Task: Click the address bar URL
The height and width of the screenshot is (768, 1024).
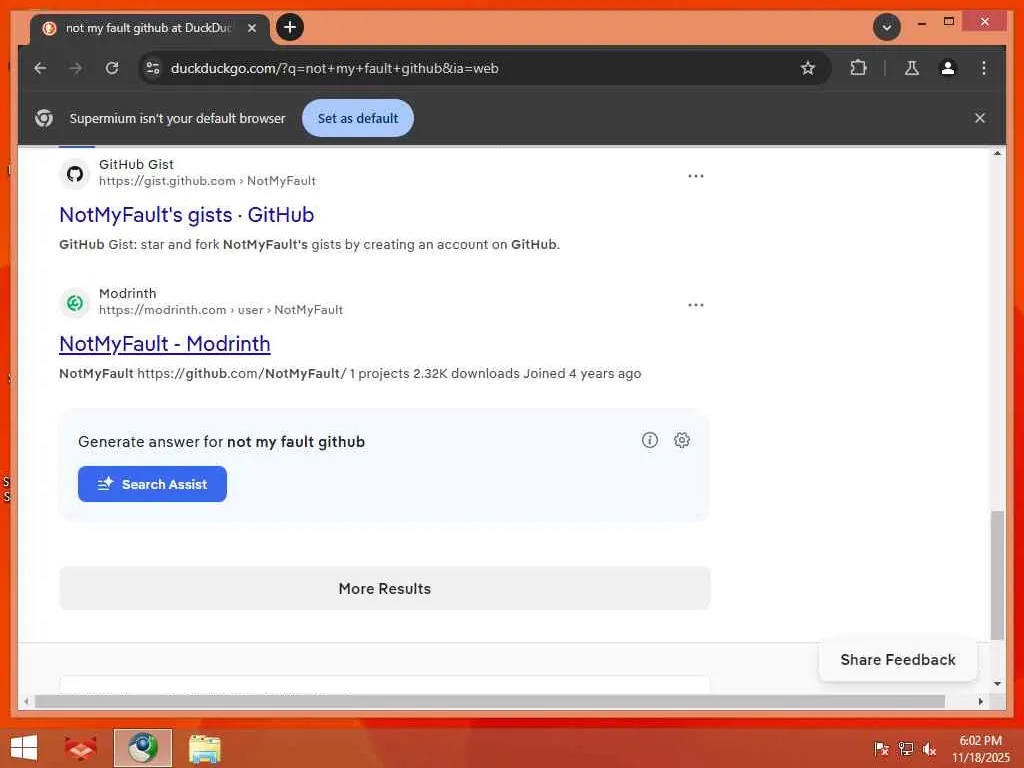Action: (334, 68)
